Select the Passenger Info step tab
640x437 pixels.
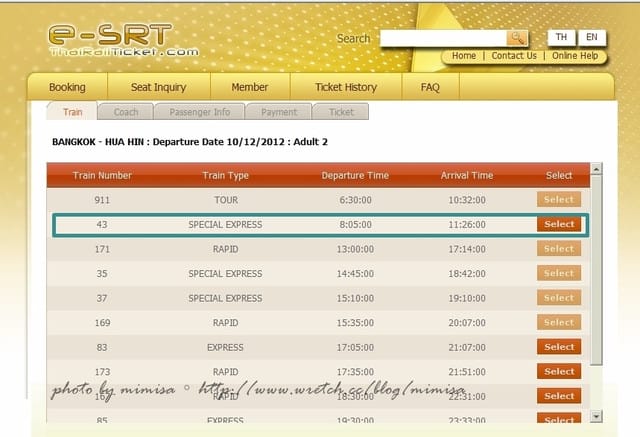click(200, 112)
